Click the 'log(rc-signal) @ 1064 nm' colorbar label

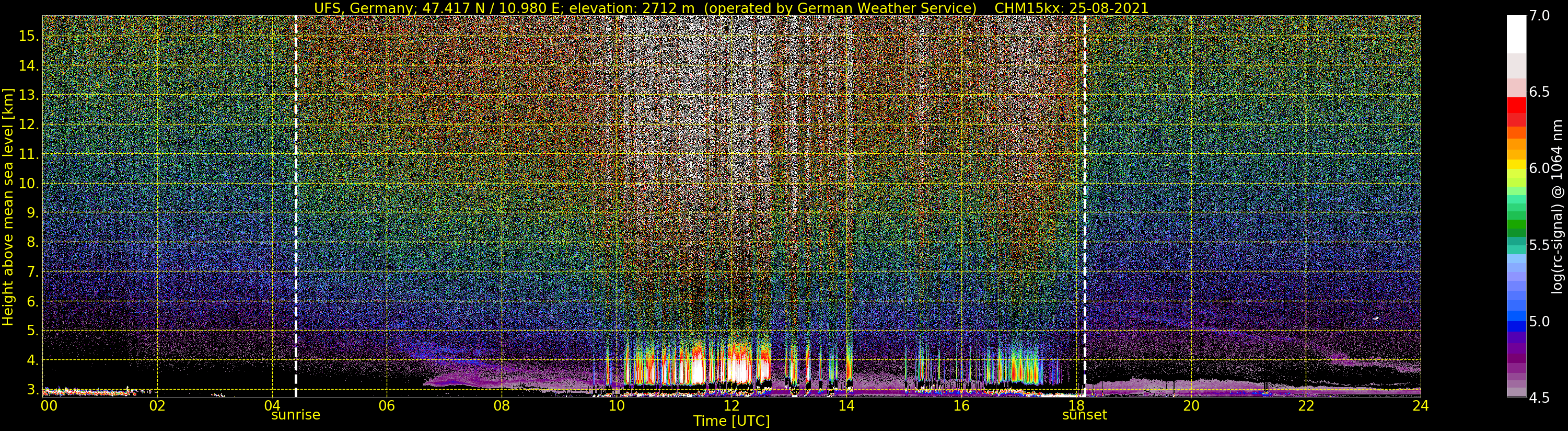click(x=1557, y=206)
